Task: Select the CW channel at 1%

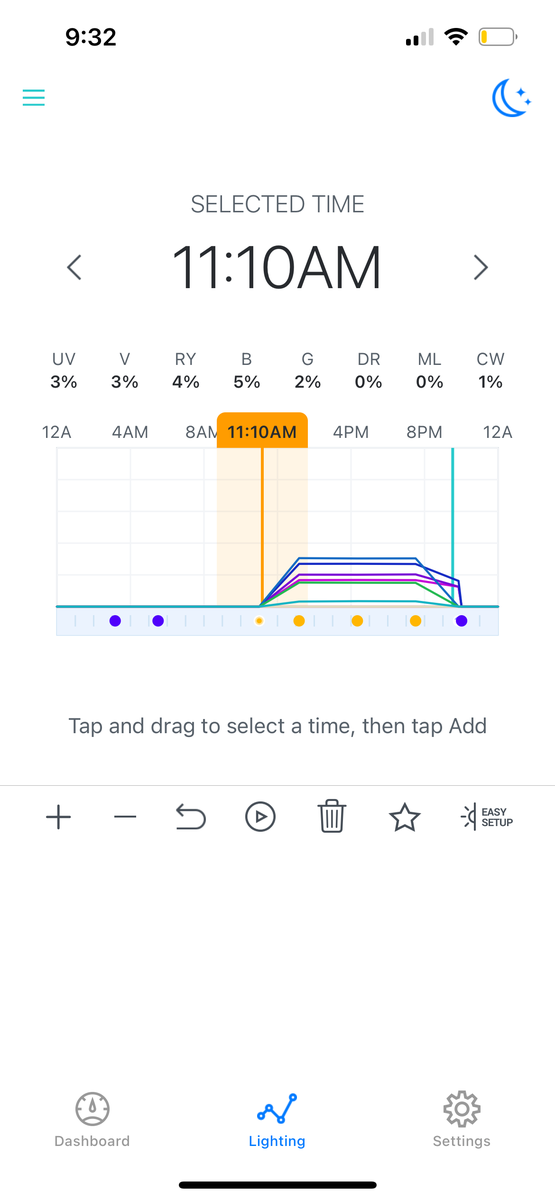Action: (490, 370)
